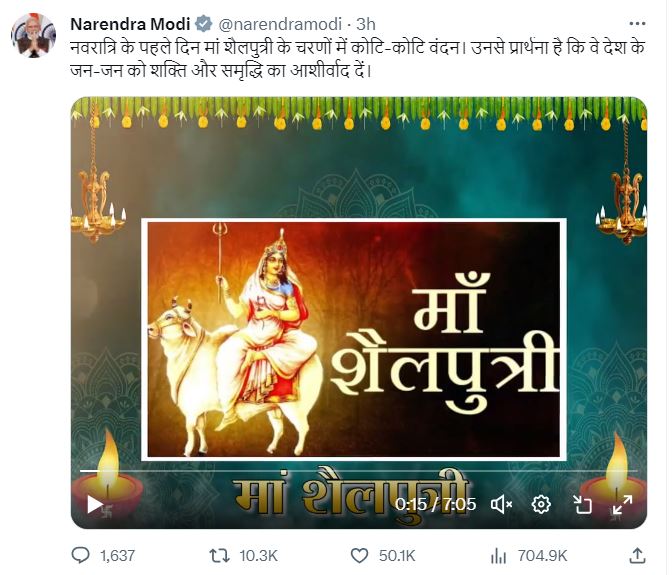The width and height of the screenshot is (672, 575).
Task: Open Narendra Modi's profile picture
Action: [33, 35]
